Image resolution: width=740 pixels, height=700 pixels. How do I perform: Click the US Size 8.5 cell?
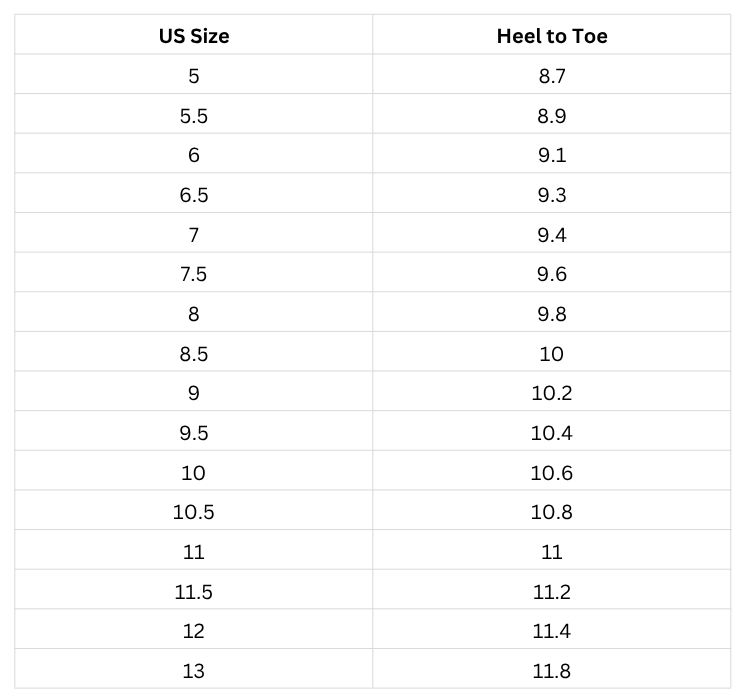click(x=194, y=354)
